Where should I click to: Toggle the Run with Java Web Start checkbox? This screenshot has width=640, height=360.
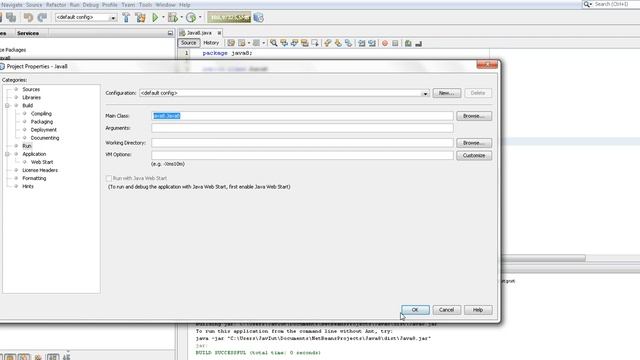pyautogui.click(x=109, y=178)
